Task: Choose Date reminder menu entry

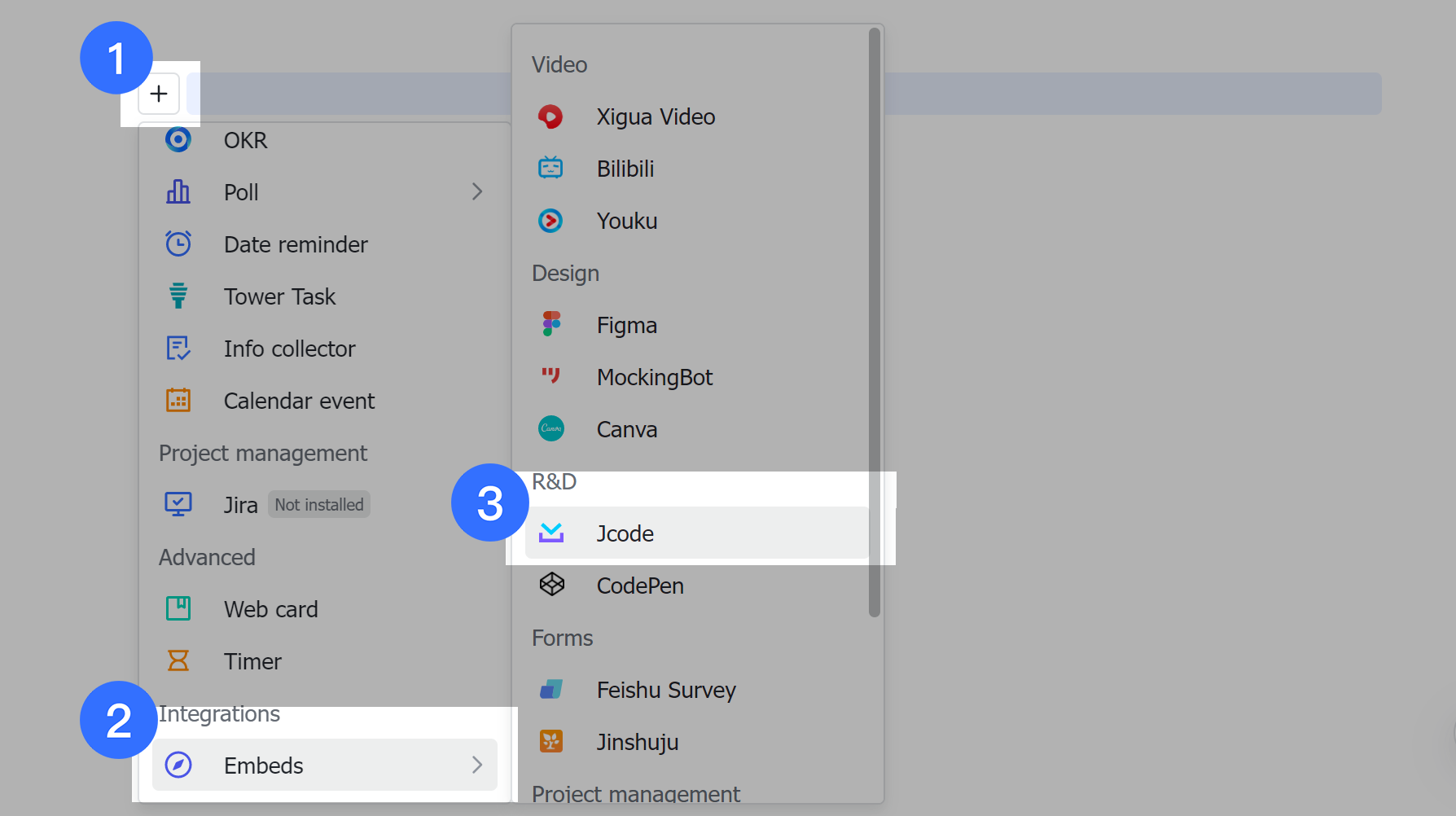Action: pos(325,244)
